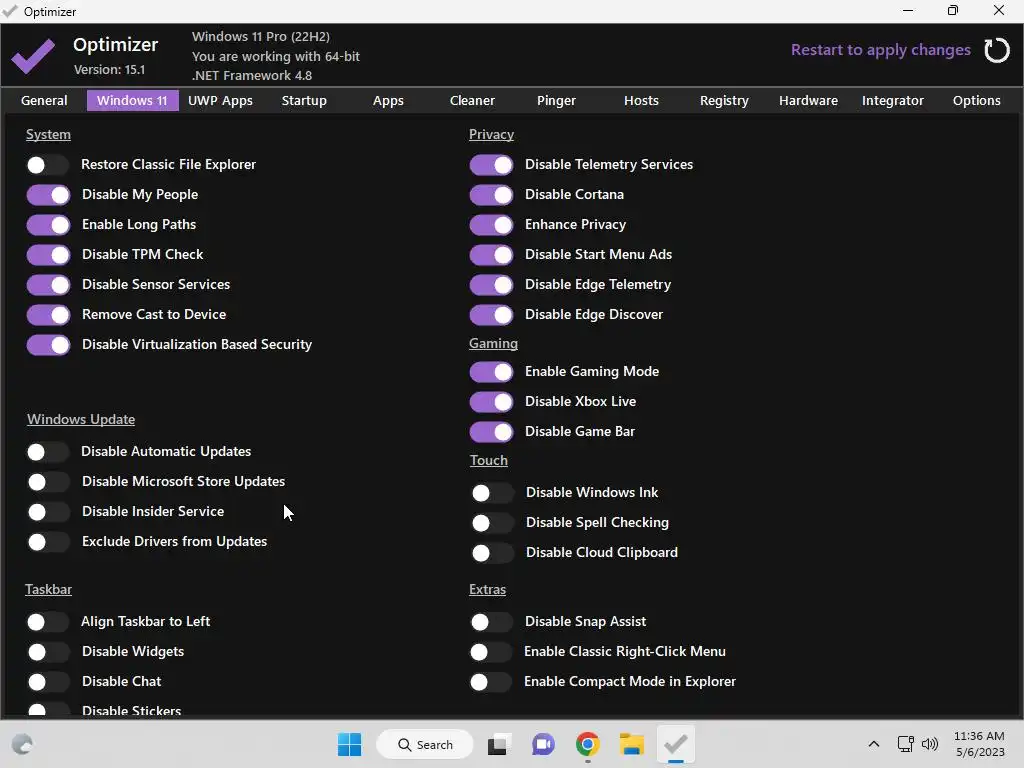
Task: Open the volume tray icon
Action: click(930, 744)
